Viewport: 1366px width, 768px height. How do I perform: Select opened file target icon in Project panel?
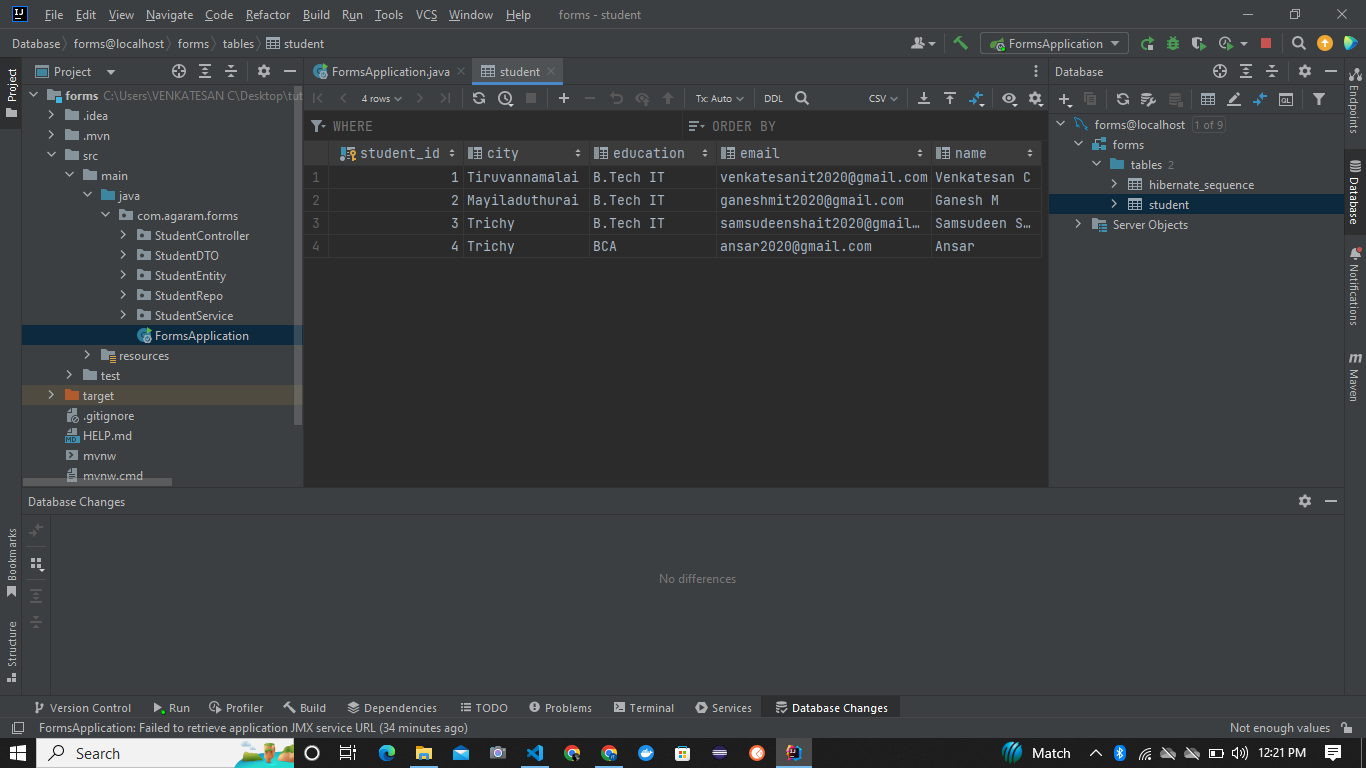(x=179, y=71)
